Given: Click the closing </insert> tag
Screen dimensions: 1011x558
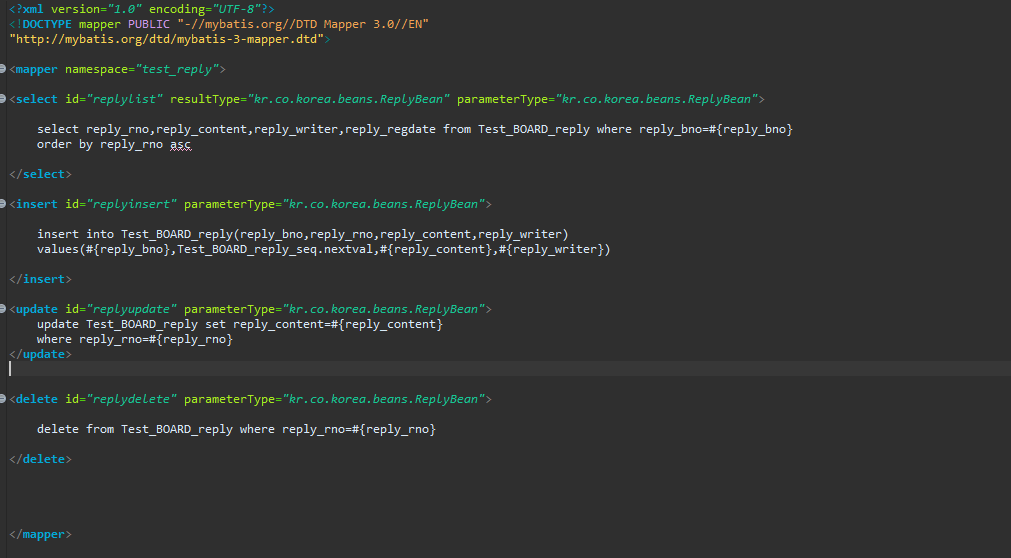Looking at the screenshot, I should tap(41, 279).
